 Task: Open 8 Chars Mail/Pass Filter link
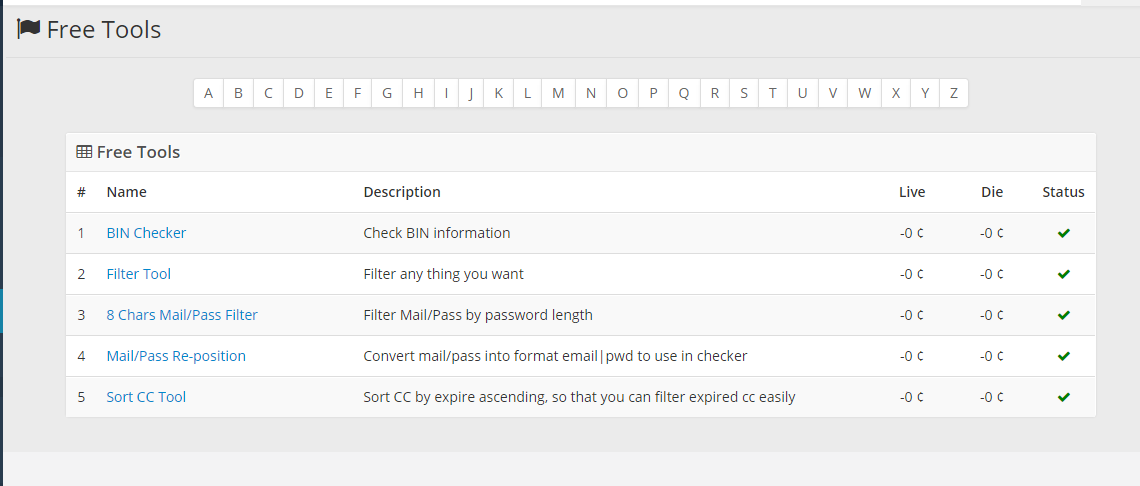coord(182,315)
